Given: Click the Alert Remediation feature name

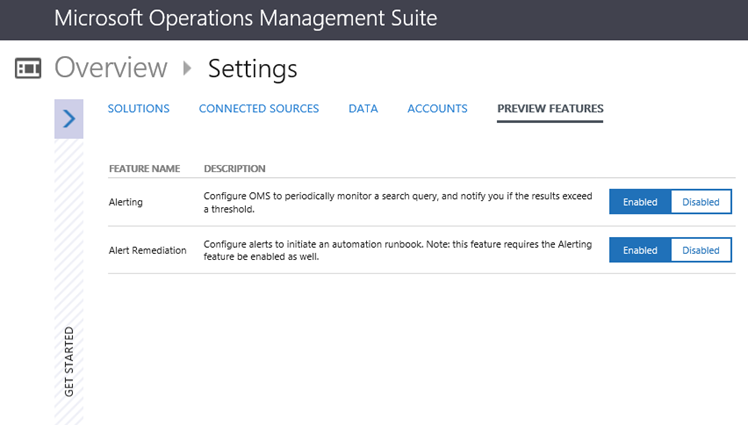Looking at the screenshot, I should [147, 250].
